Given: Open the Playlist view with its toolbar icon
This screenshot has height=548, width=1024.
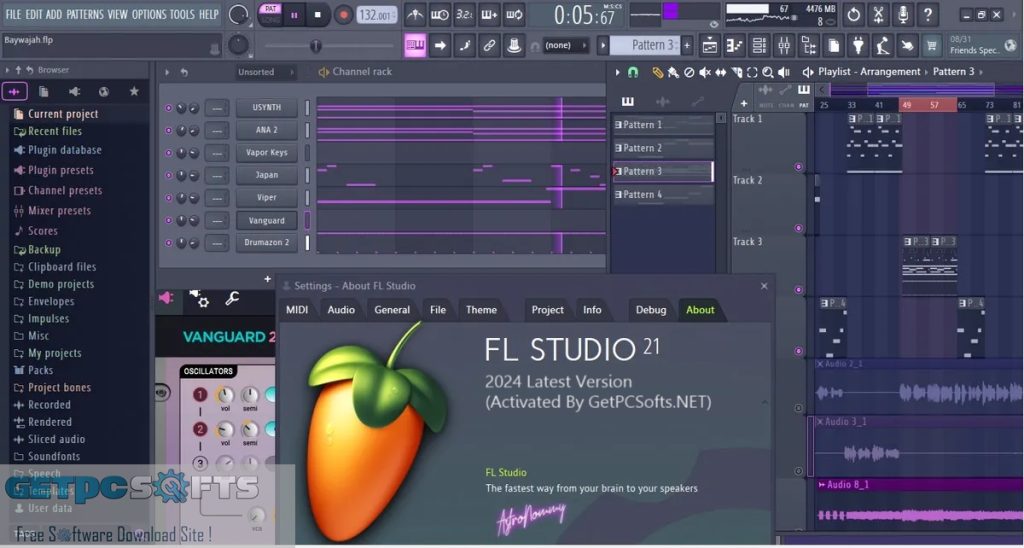Looking at the screenshot, I should pyautogui.click(x=710, y=45).
